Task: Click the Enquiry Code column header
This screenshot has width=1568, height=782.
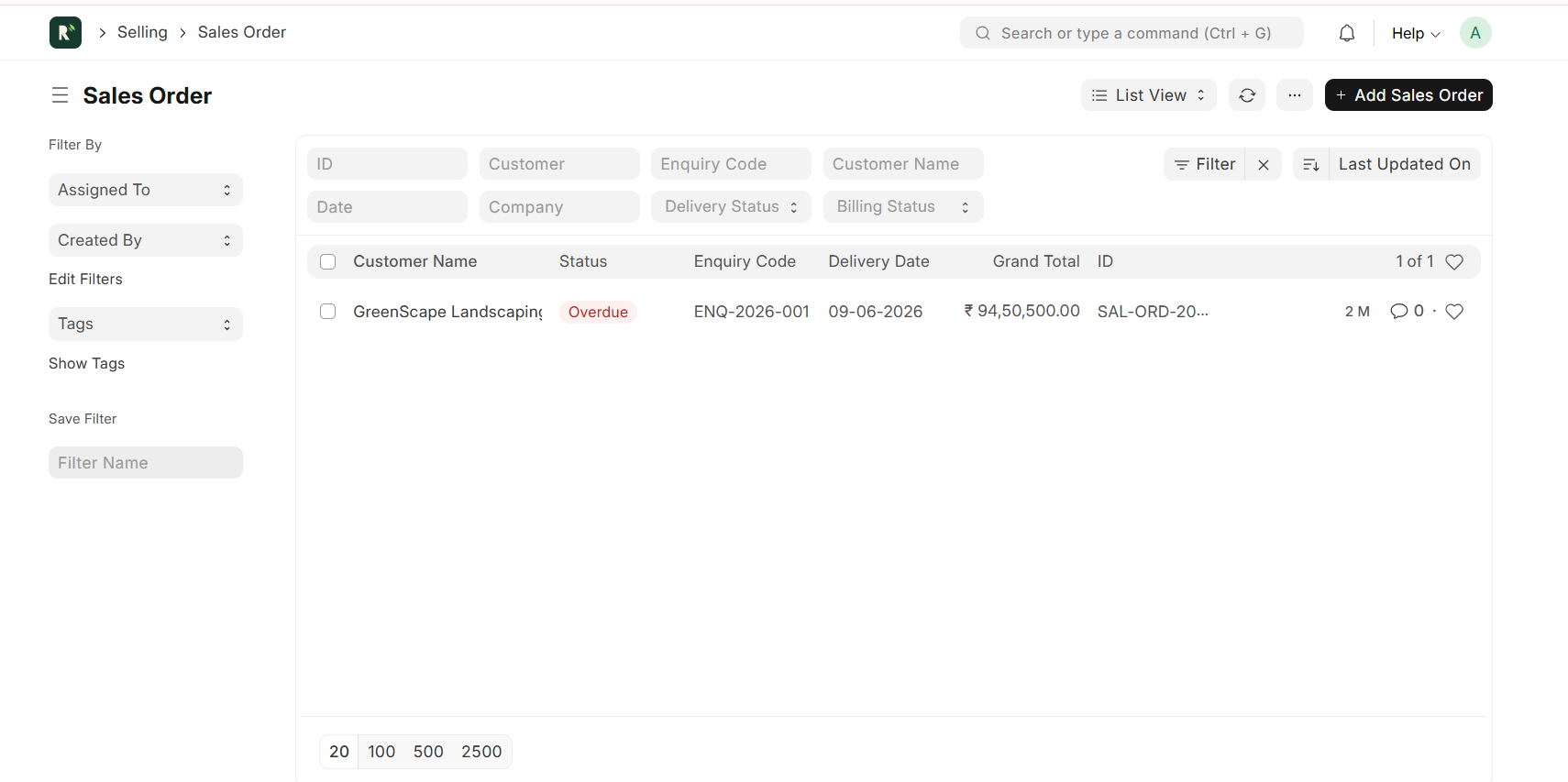Action: tap(745, 261)
